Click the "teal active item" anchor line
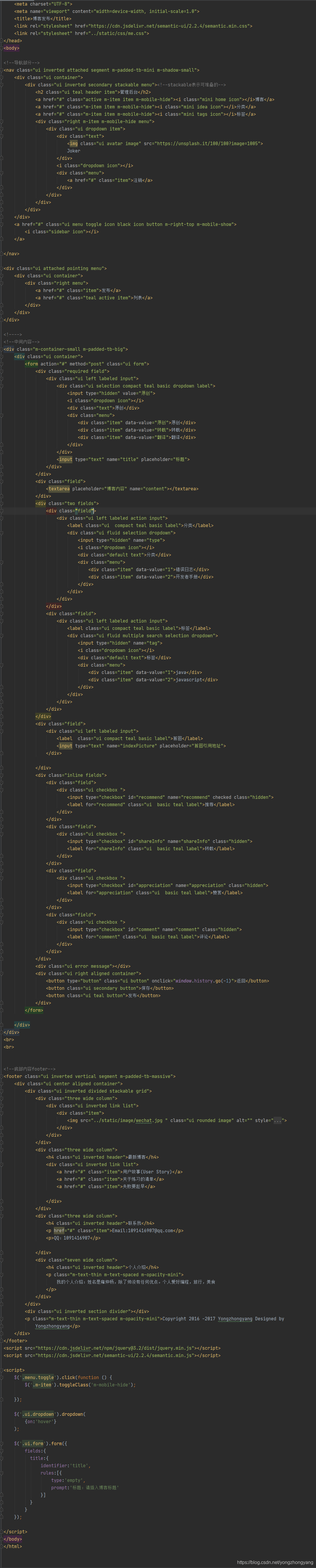316x1568 pixels. (x=94, y=298)
